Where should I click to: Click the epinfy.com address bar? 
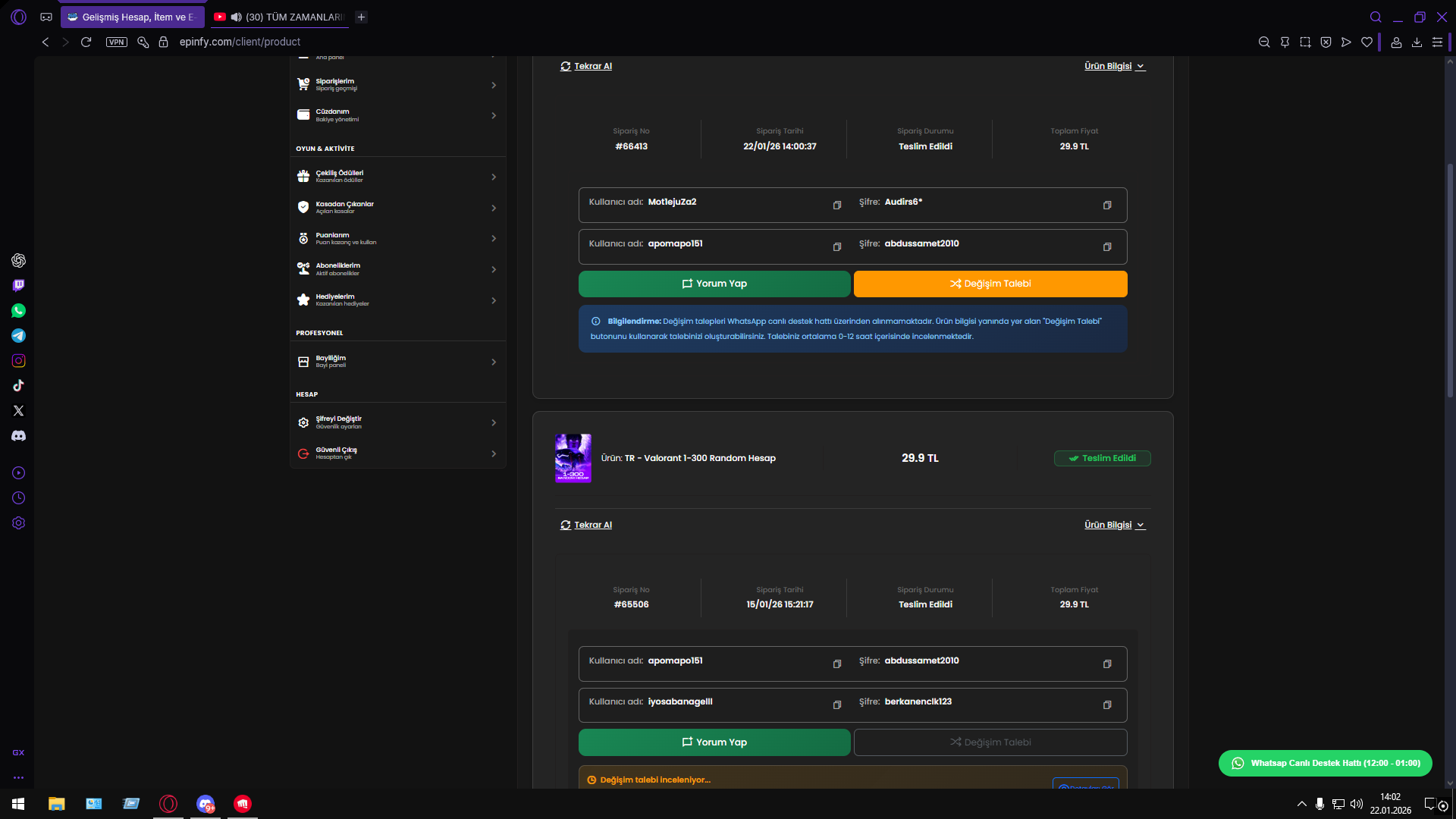[240, 42]
